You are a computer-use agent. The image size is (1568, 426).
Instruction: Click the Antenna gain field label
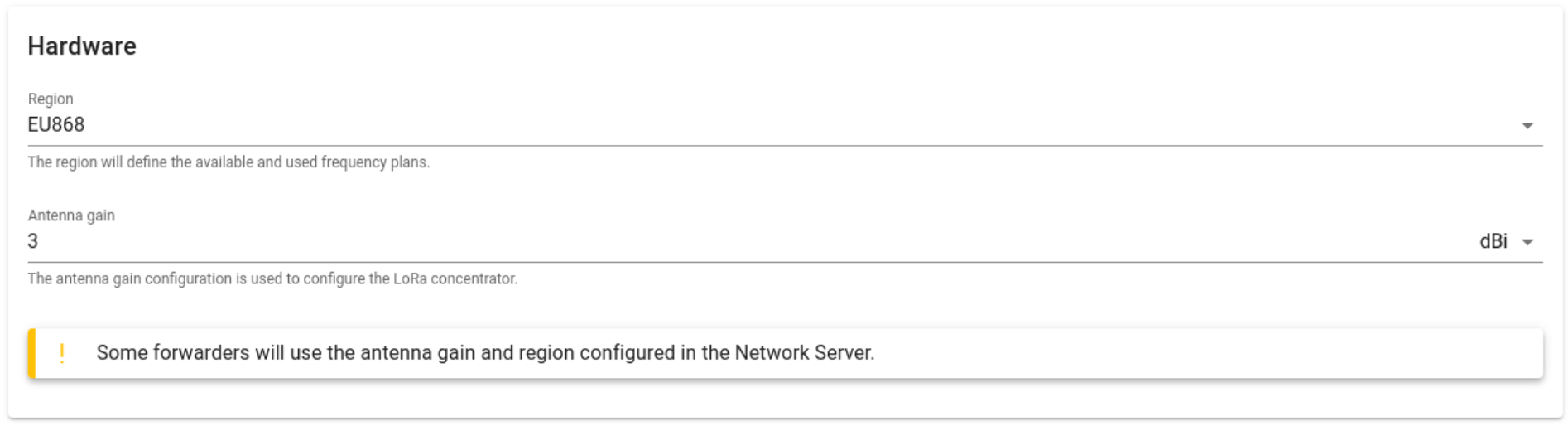click(x=71, y=215)
